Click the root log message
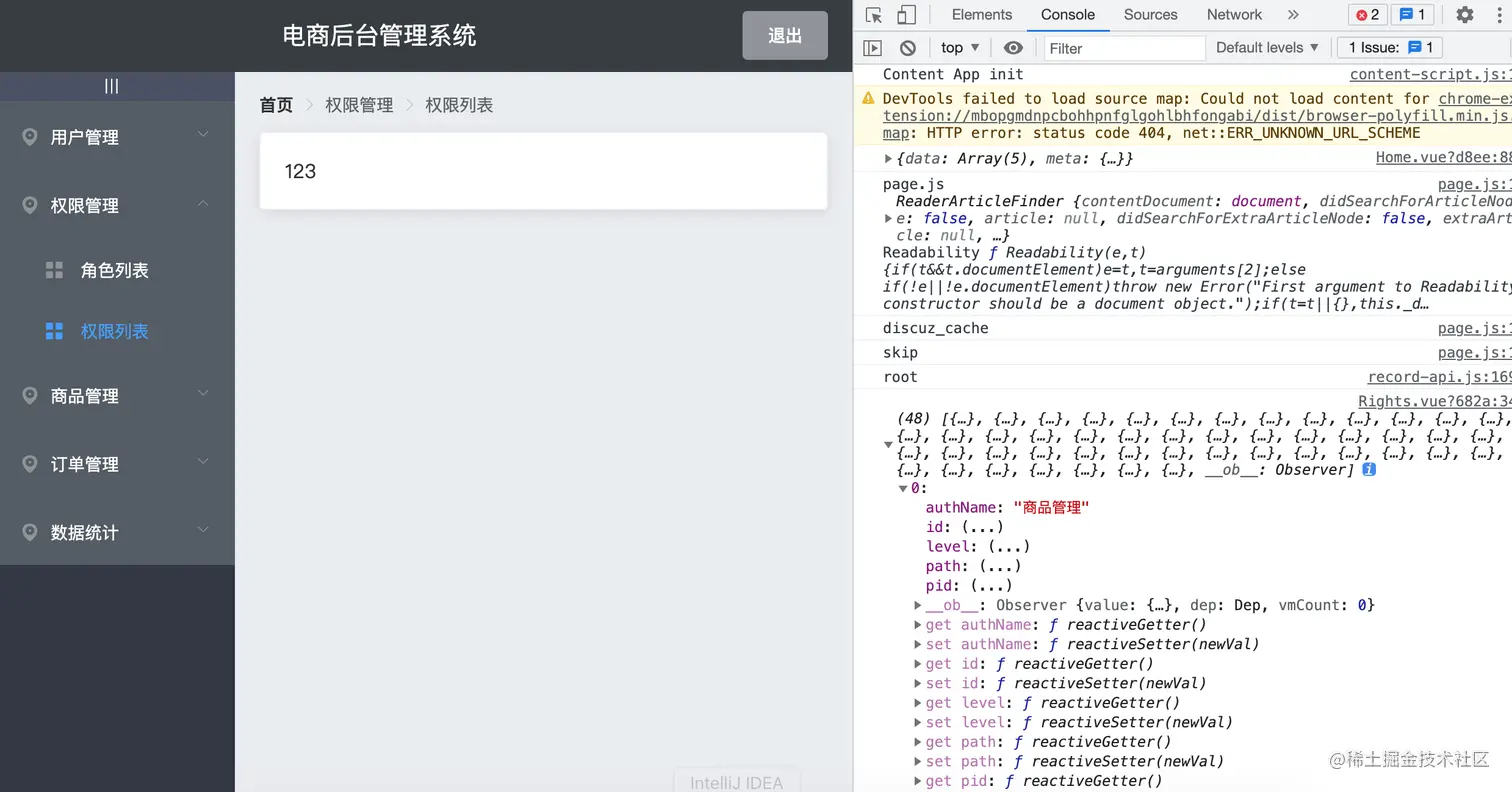The image size is (1512, 792). point(900,377)
